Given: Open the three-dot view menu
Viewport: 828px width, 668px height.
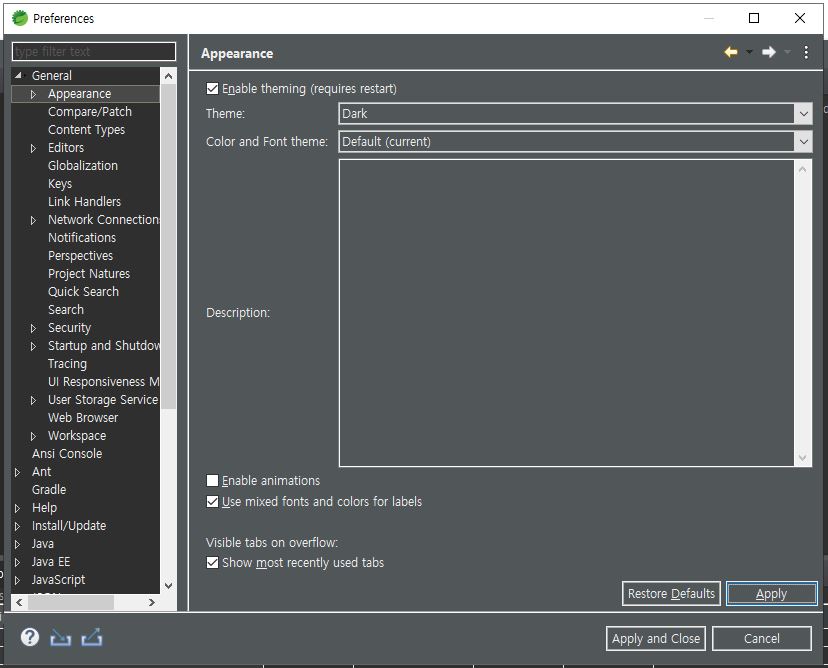Looking at the screenshot, I should pos(806,53).
